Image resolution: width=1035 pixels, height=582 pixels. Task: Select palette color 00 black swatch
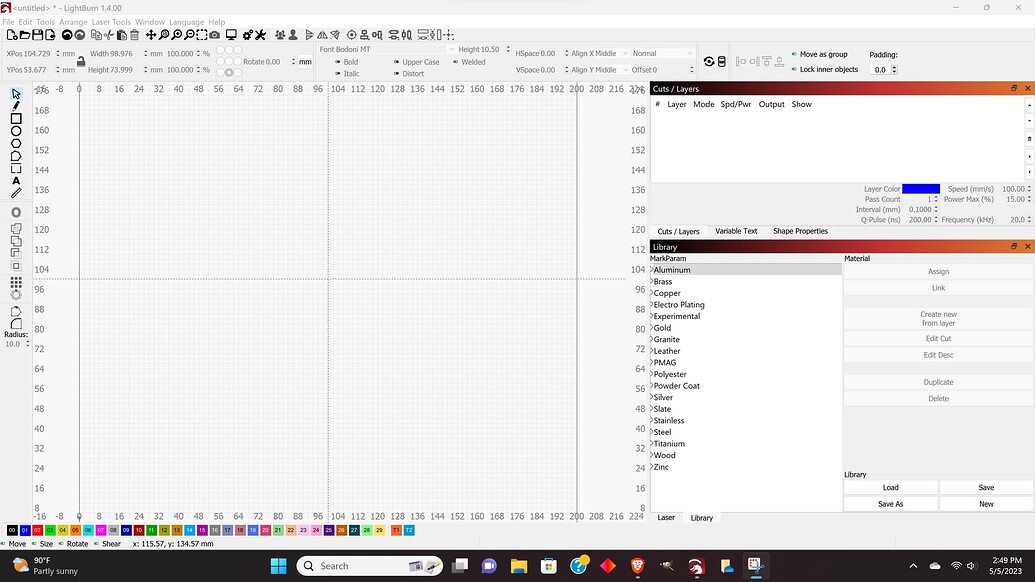tap(12, 530)
